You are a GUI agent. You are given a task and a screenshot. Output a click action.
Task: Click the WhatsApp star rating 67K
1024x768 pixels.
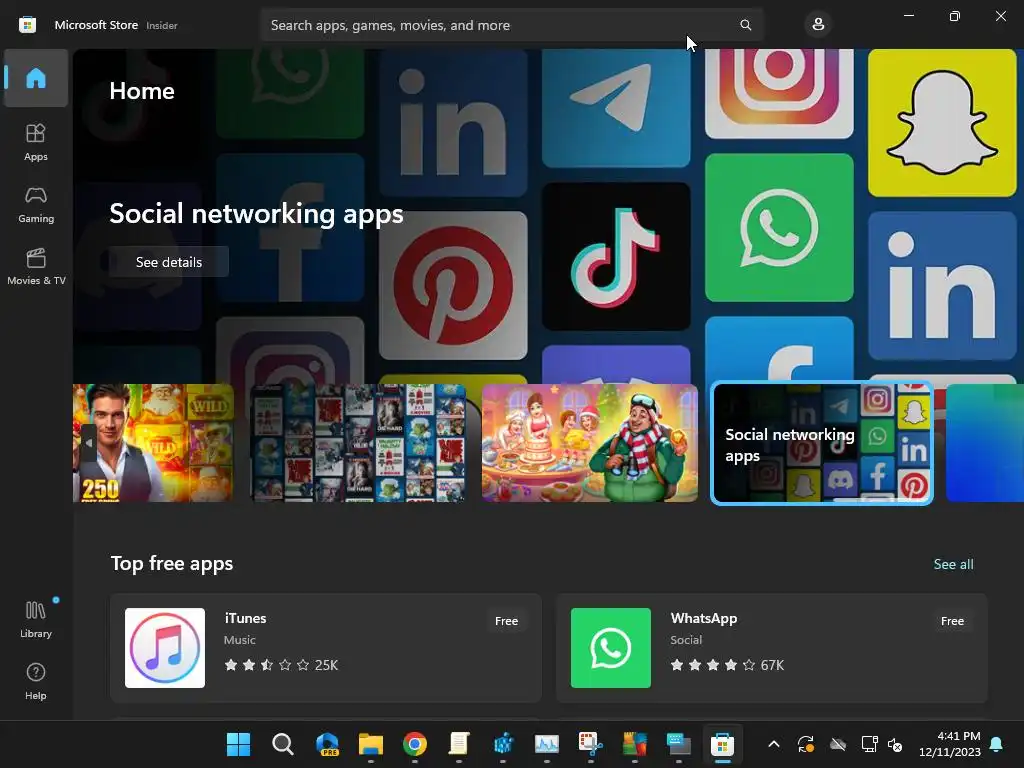pyautogui.click(x=727, y=665)
